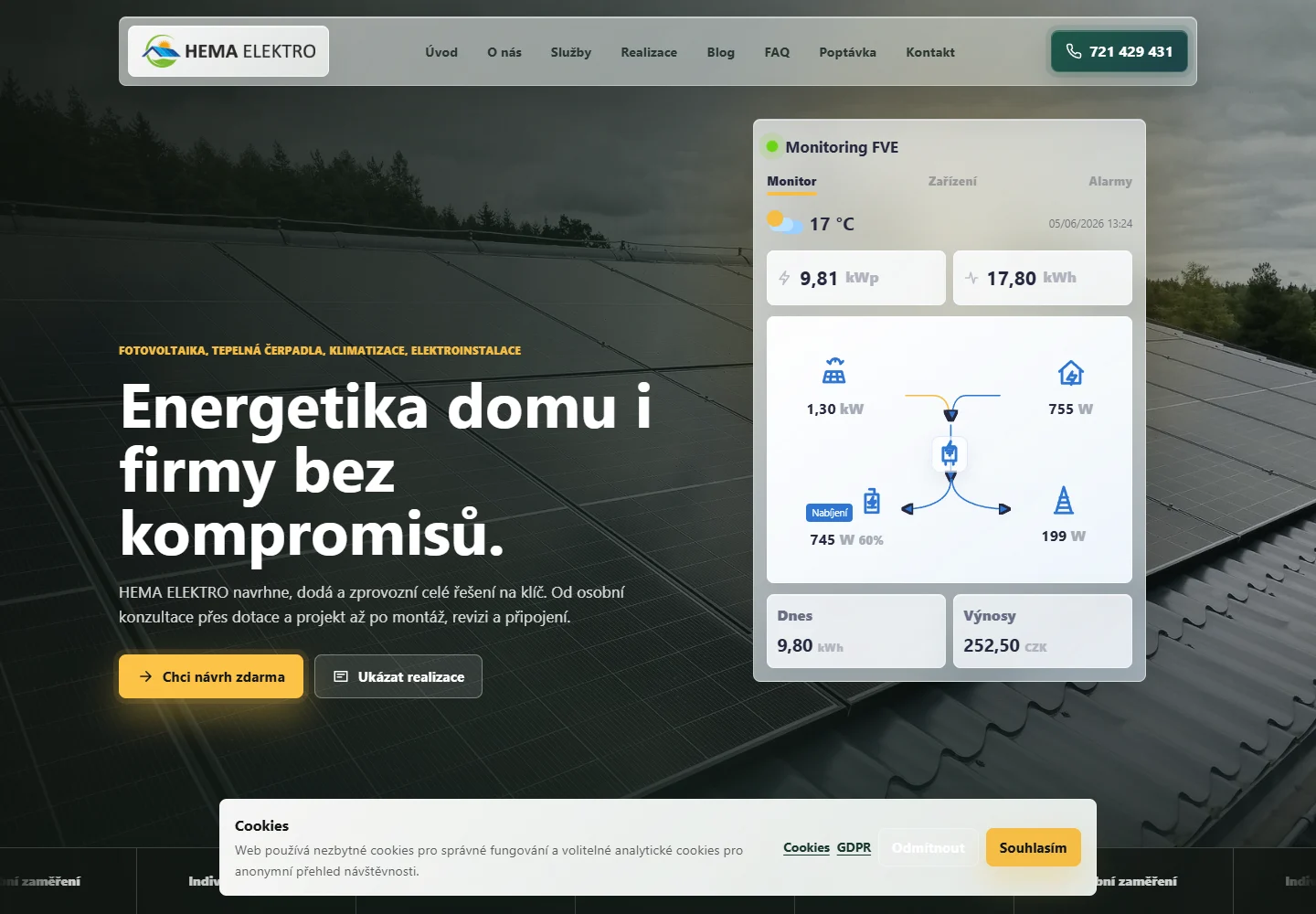Click the gallery icon in Ukázat realizace

pyautogui.click(x=341, y=676)
